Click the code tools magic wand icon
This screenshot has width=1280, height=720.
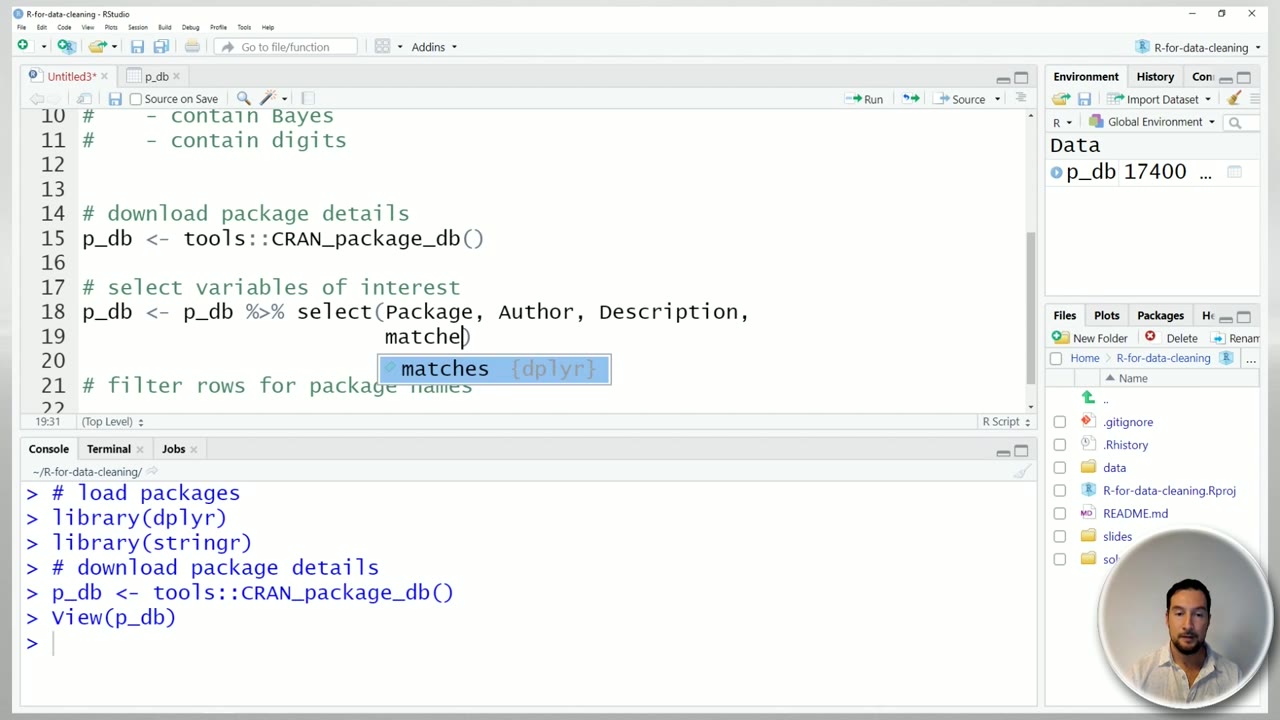(x=268, y=99)
